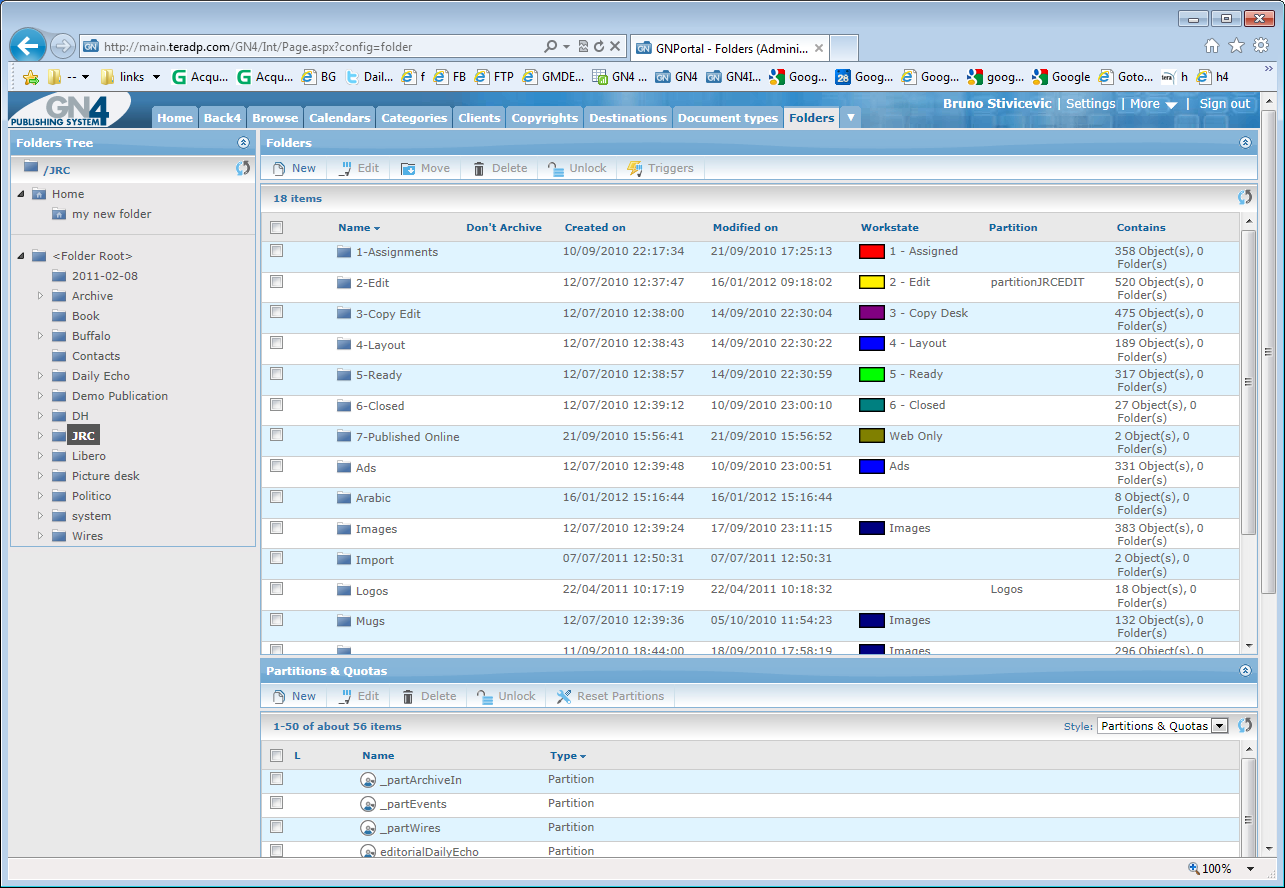Open browser home icon

1212,46
